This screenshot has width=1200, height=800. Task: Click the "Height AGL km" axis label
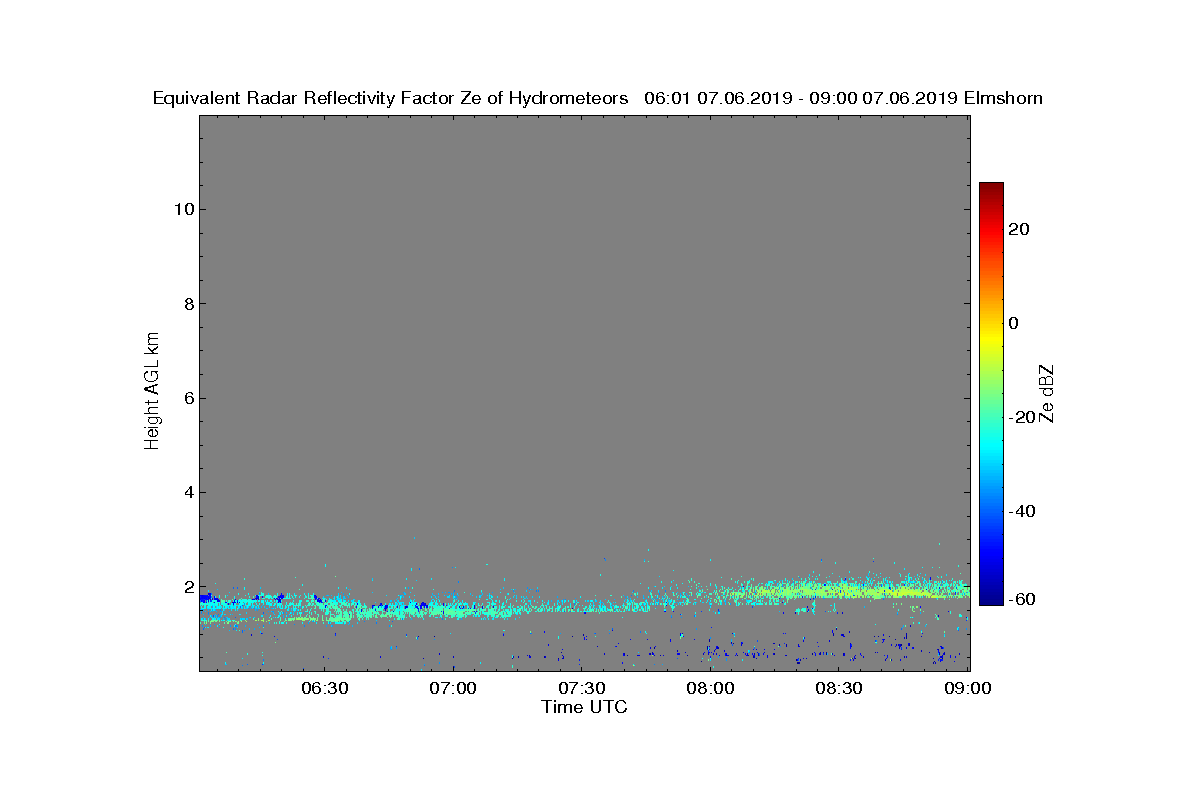click(x=152, y=392)
